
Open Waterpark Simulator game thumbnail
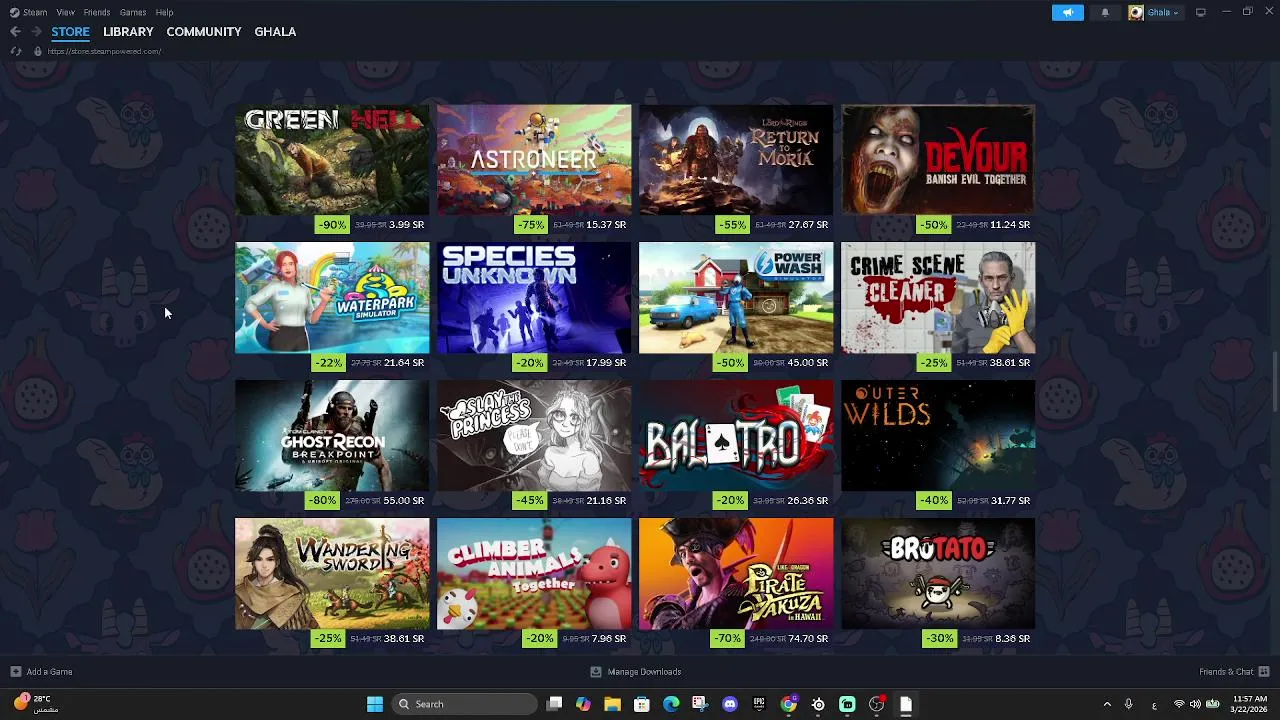332,298
